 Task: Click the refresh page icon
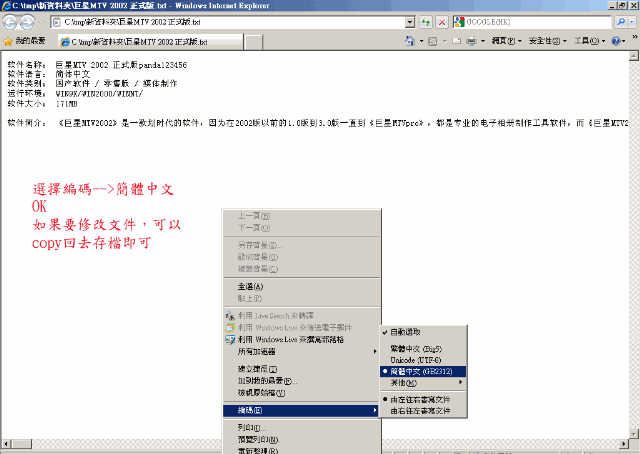pos(425,21)
